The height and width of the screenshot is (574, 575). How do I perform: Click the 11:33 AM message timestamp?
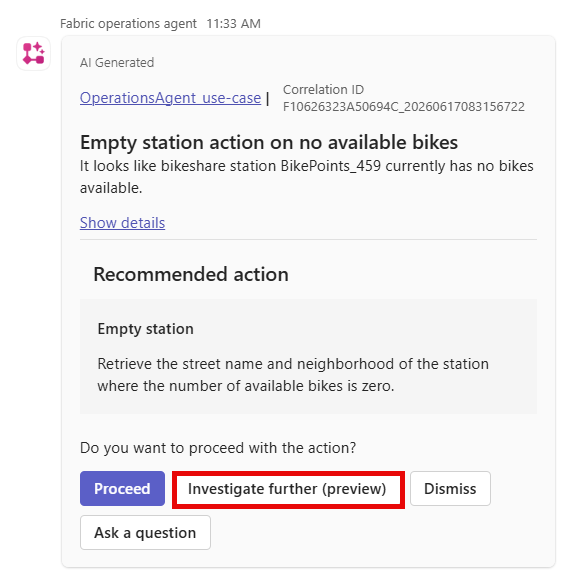[x=234, y=24]
